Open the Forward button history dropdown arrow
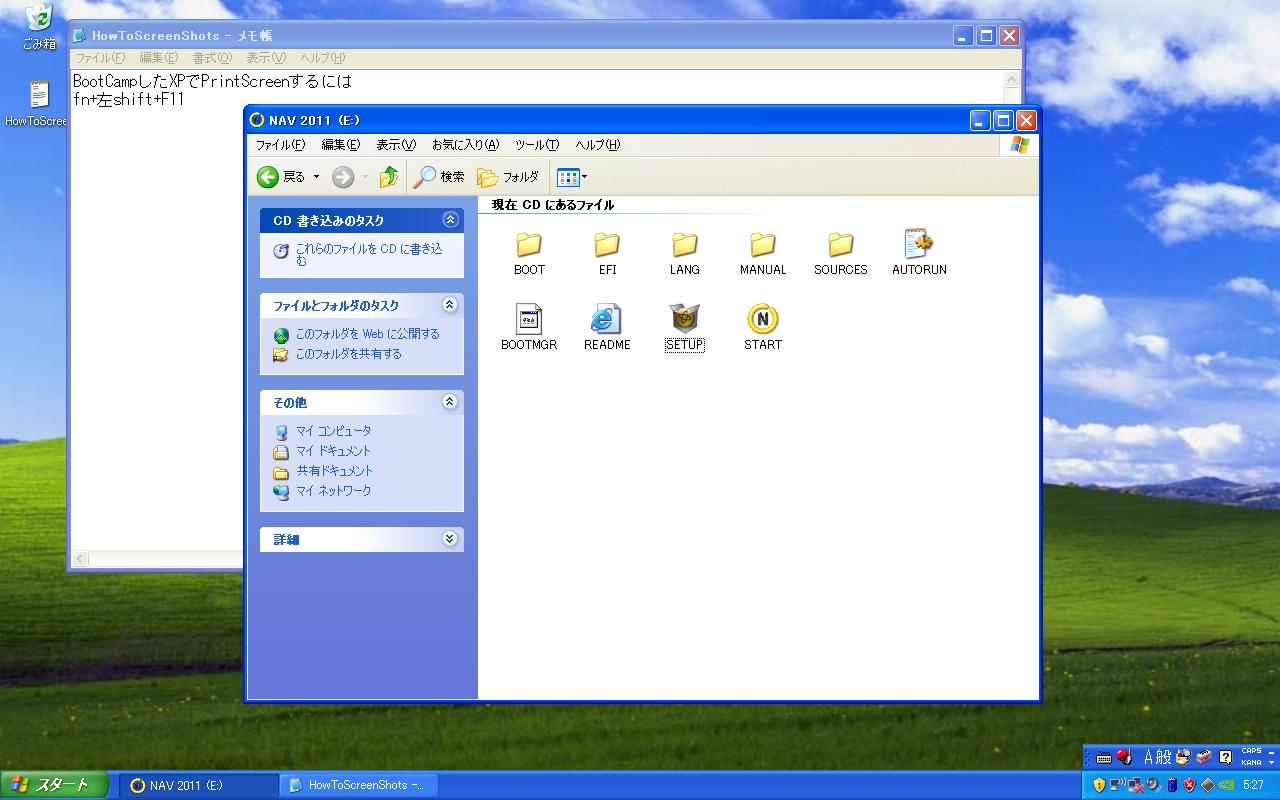 tap(365, 177)
